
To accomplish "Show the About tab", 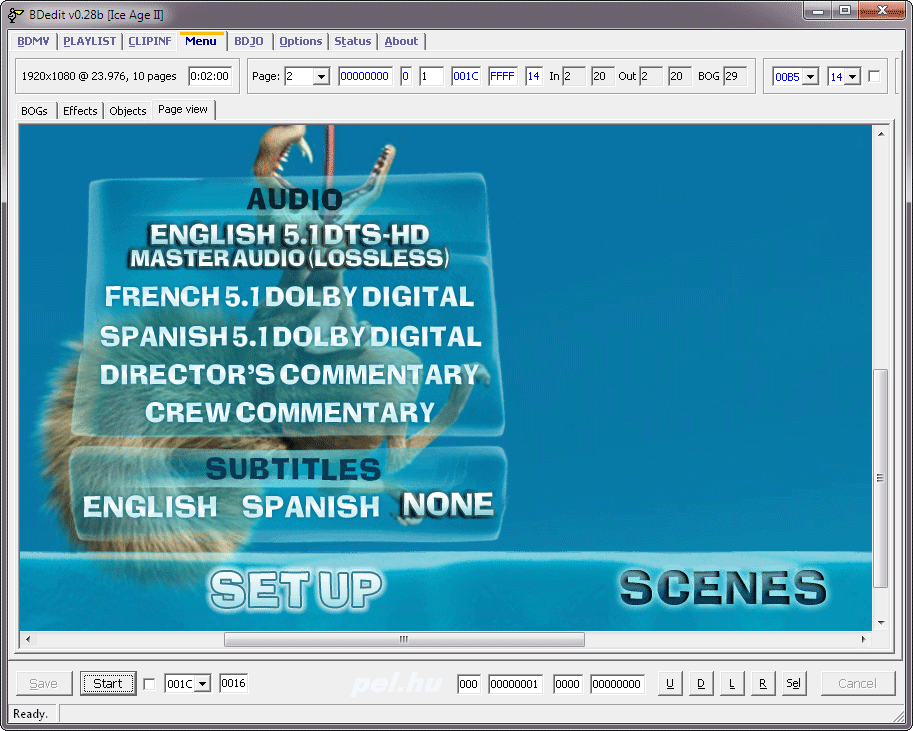I will point(401,41).
